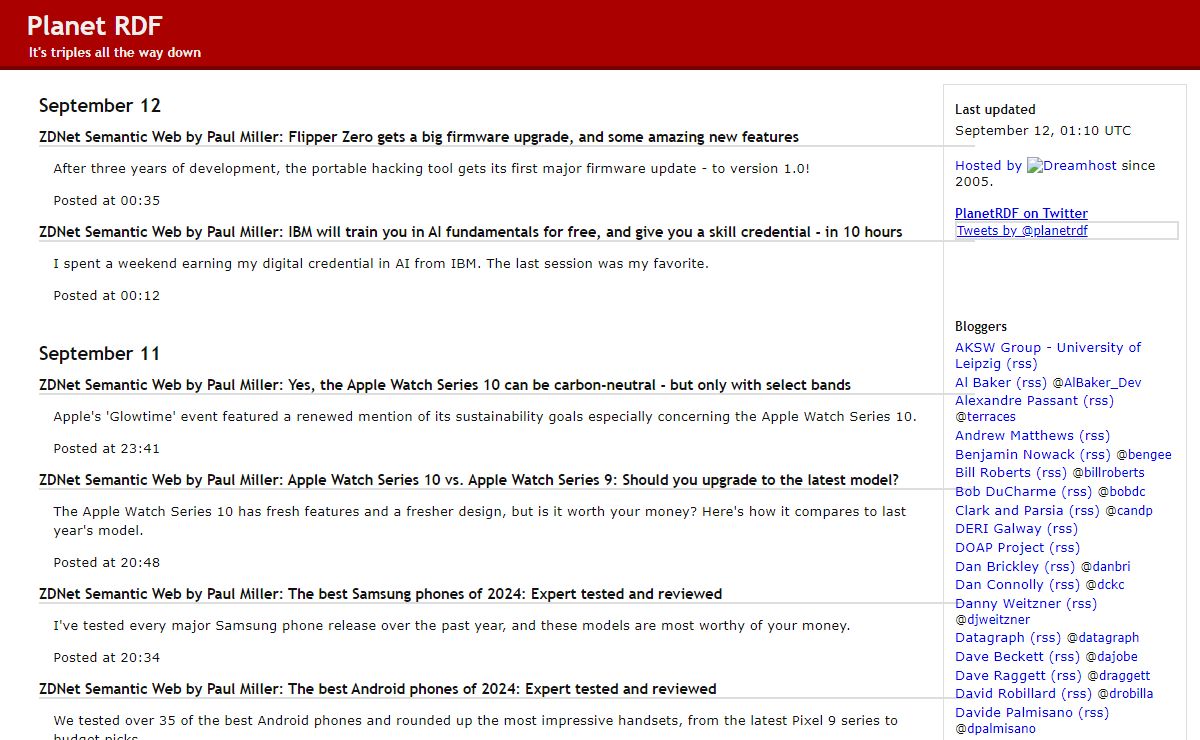Click the 'September 12, 01:10 UTC' update time
This screenshot has height=740, width=1200.
point(1043,131)
